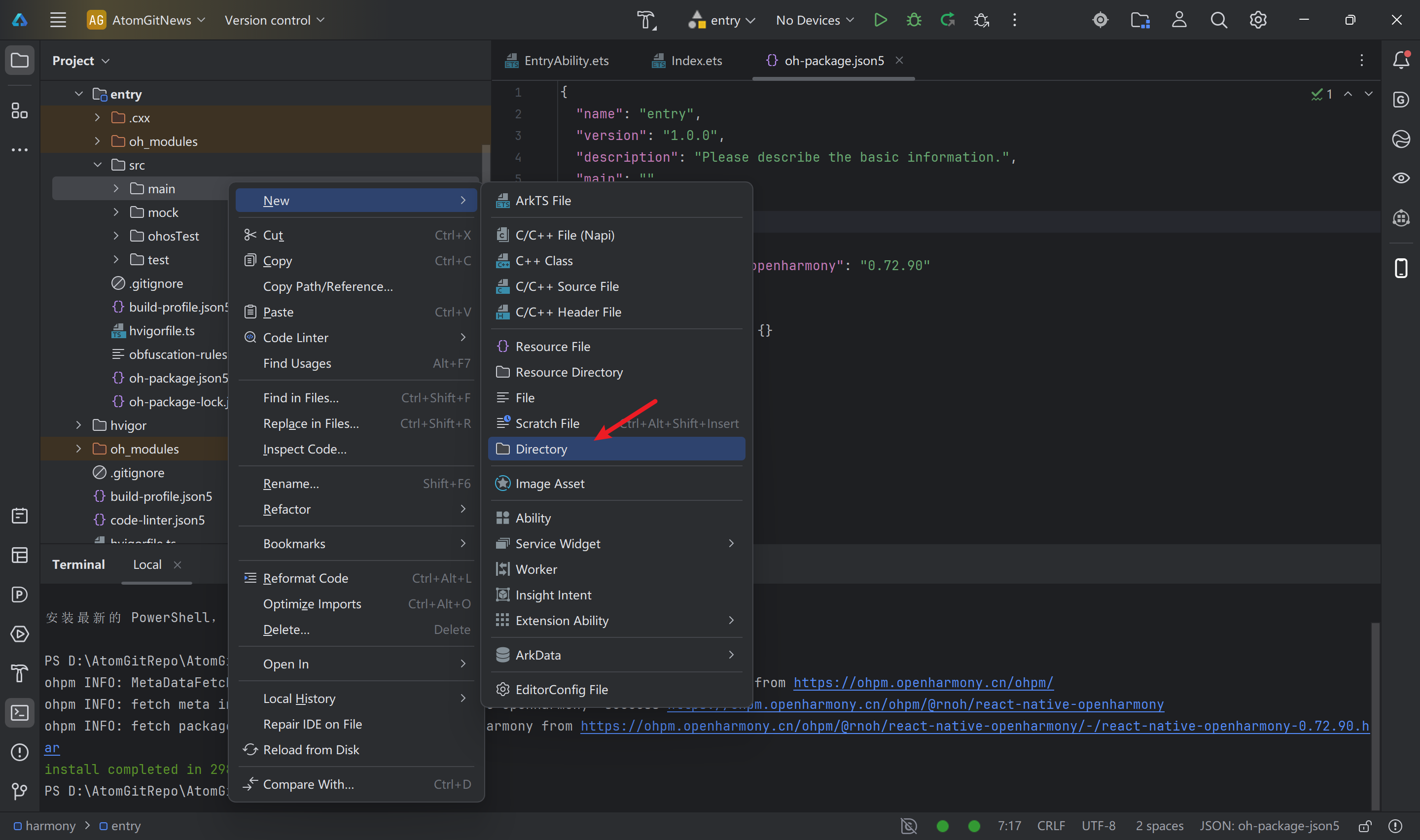
Task: Click the terminal vertical scrollbar
Action: pos(1375,715)
